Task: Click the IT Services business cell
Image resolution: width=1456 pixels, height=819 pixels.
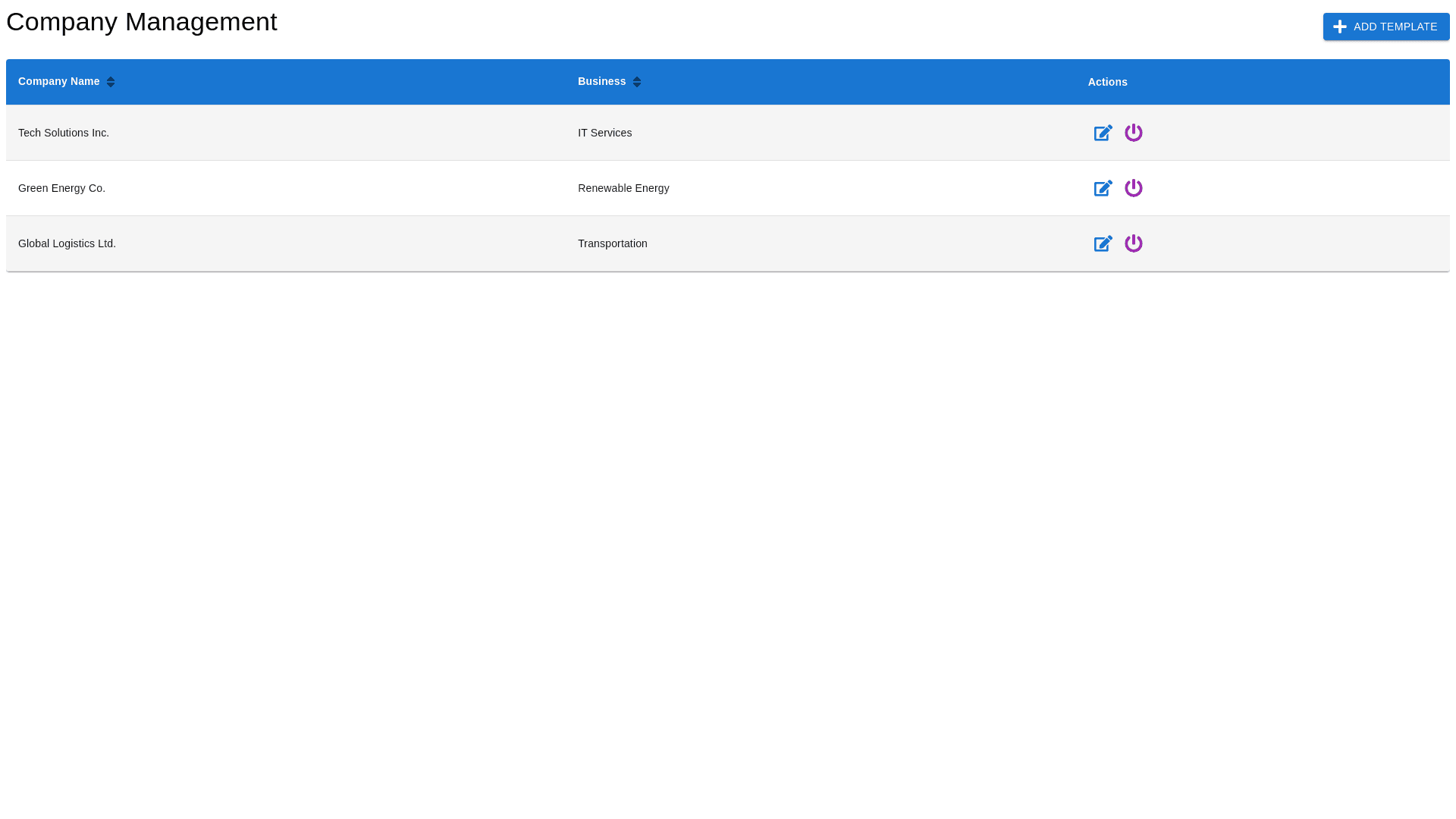Action: click(604, 133)
